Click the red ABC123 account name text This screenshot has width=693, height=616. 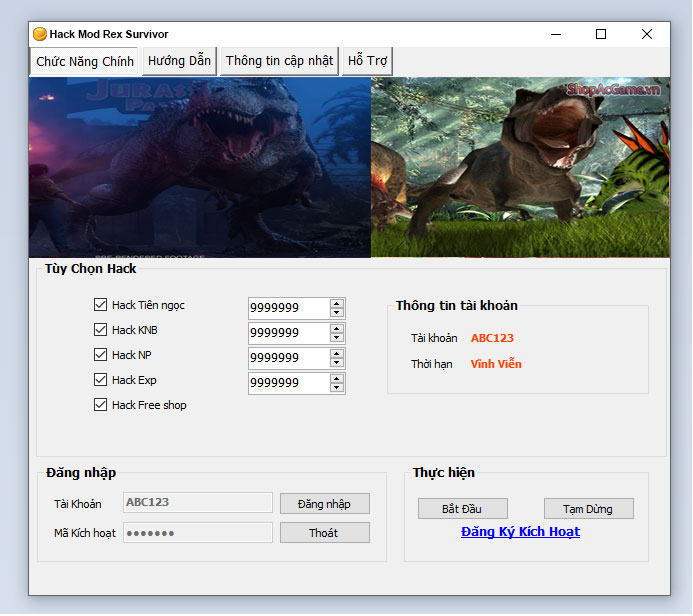tap(492, 338)
